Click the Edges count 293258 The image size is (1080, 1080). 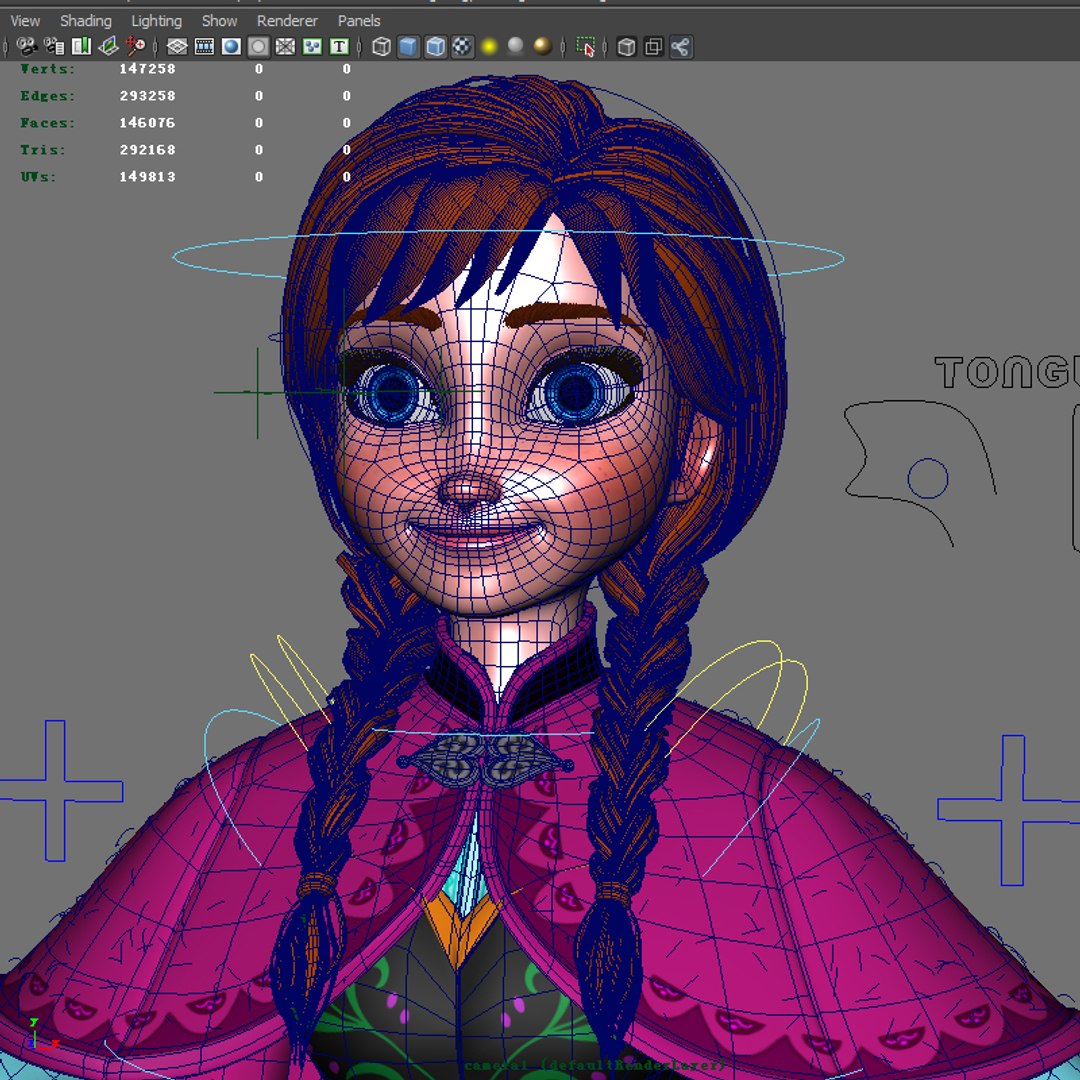(x=147, y=96)
